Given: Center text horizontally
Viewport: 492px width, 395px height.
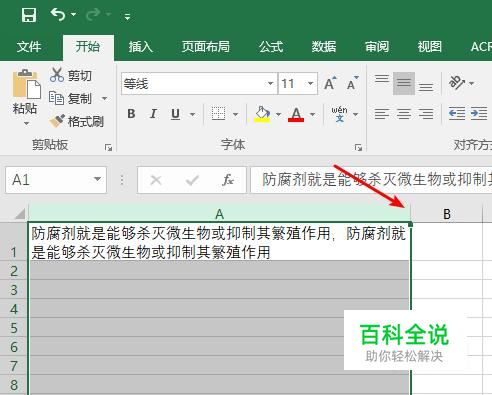Looking at the screenshot, I should (404, 114).
